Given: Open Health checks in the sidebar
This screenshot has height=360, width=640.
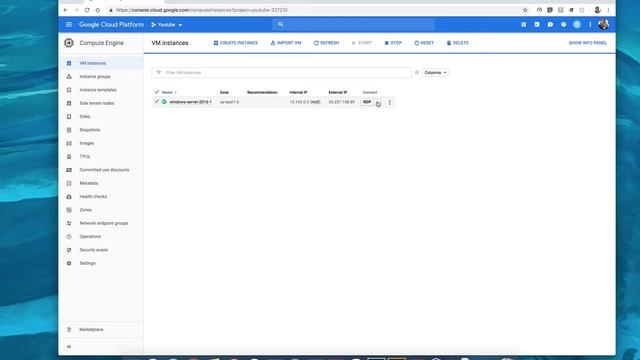Looking at the screenshot, I should [x=93, y=197].
